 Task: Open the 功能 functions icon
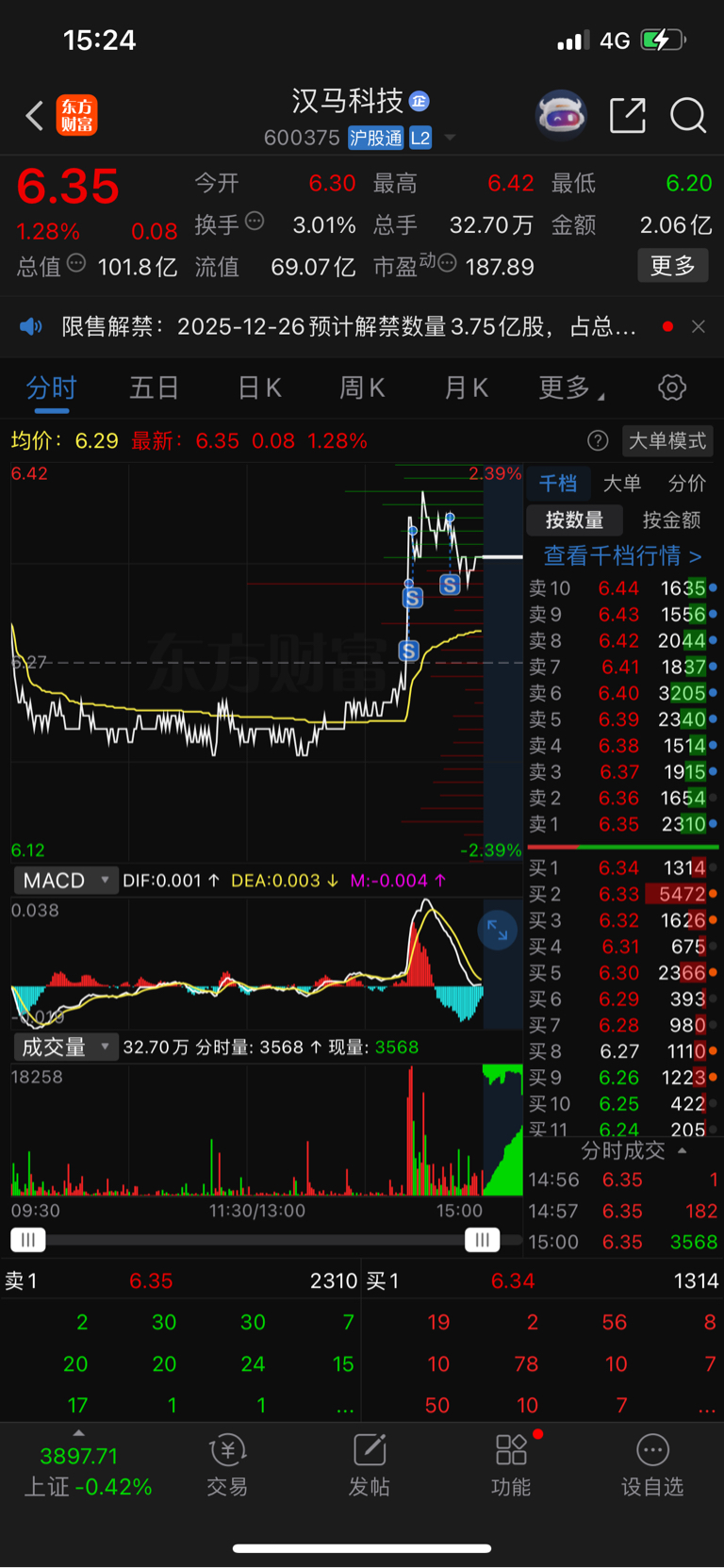click(x=511, y=1466)
